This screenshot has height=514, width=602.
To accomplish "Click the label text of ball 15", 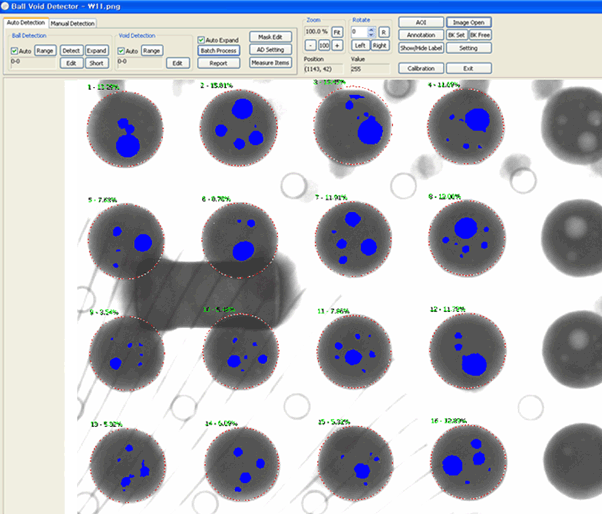I will tap(334, 422).
